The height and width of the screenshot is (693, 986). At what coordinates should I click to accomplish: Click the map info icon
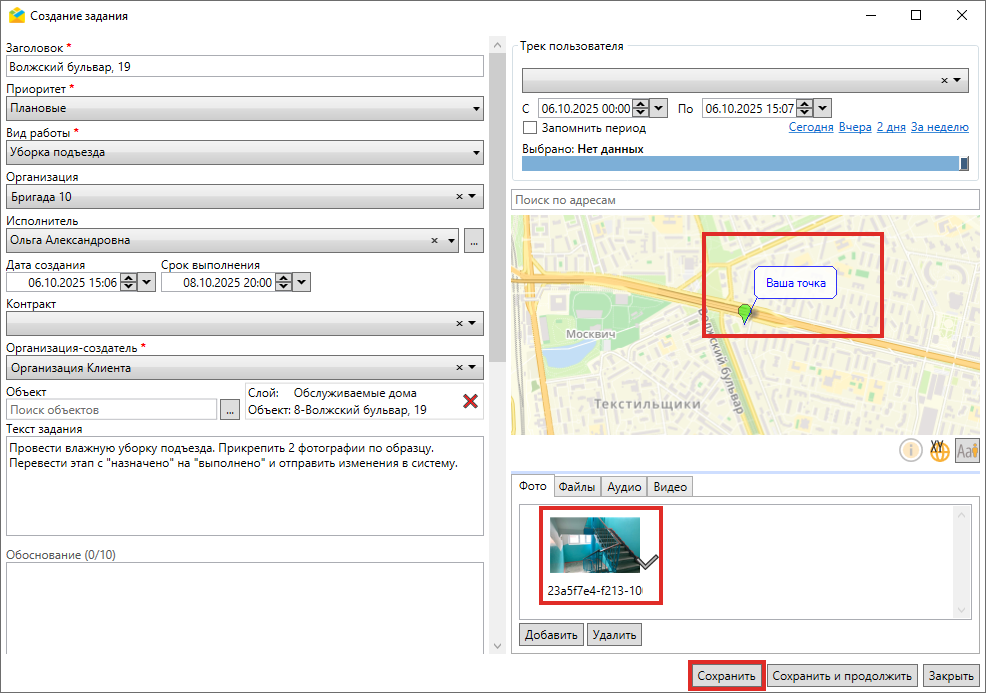911,451
